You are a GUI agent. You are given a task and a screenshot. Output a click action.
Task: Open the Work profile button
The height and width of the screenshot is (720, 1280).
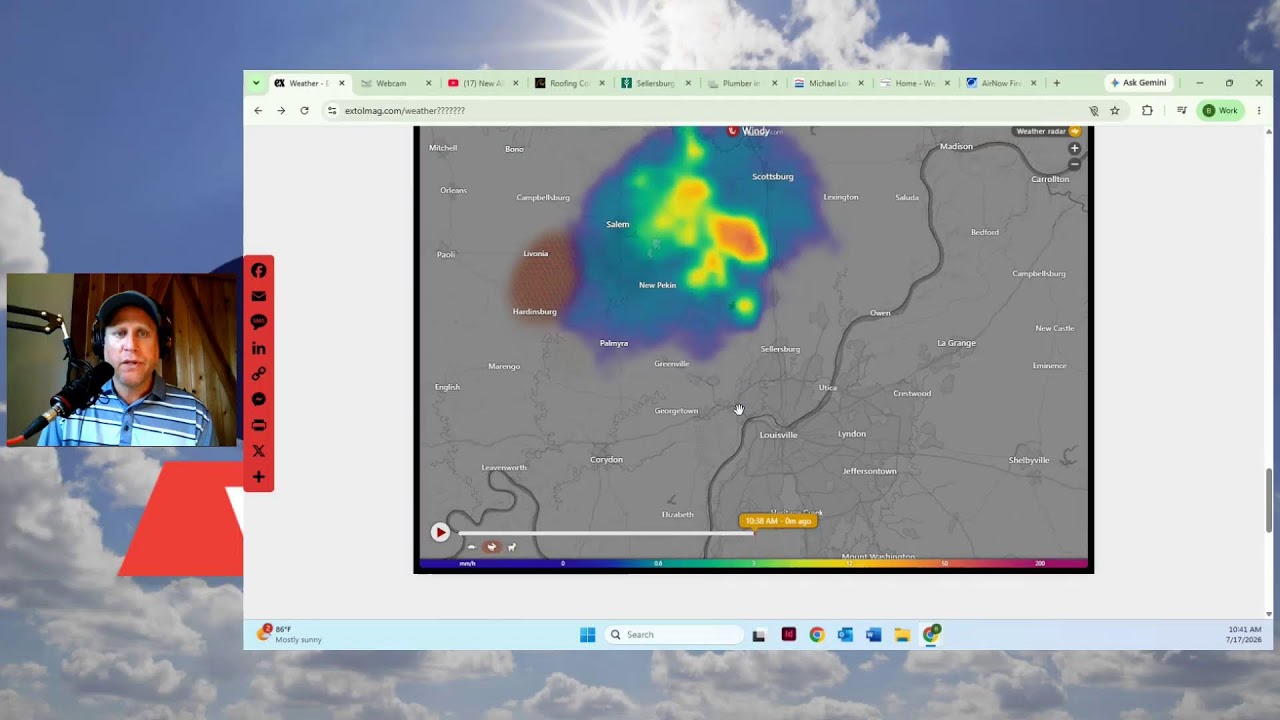(1220, 111)
